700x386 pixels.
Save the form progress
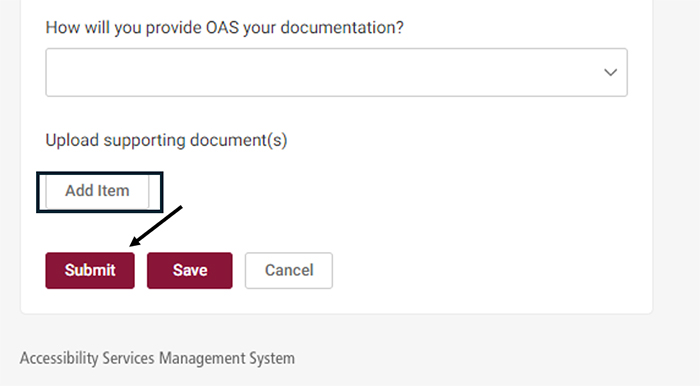click(190, 270)
